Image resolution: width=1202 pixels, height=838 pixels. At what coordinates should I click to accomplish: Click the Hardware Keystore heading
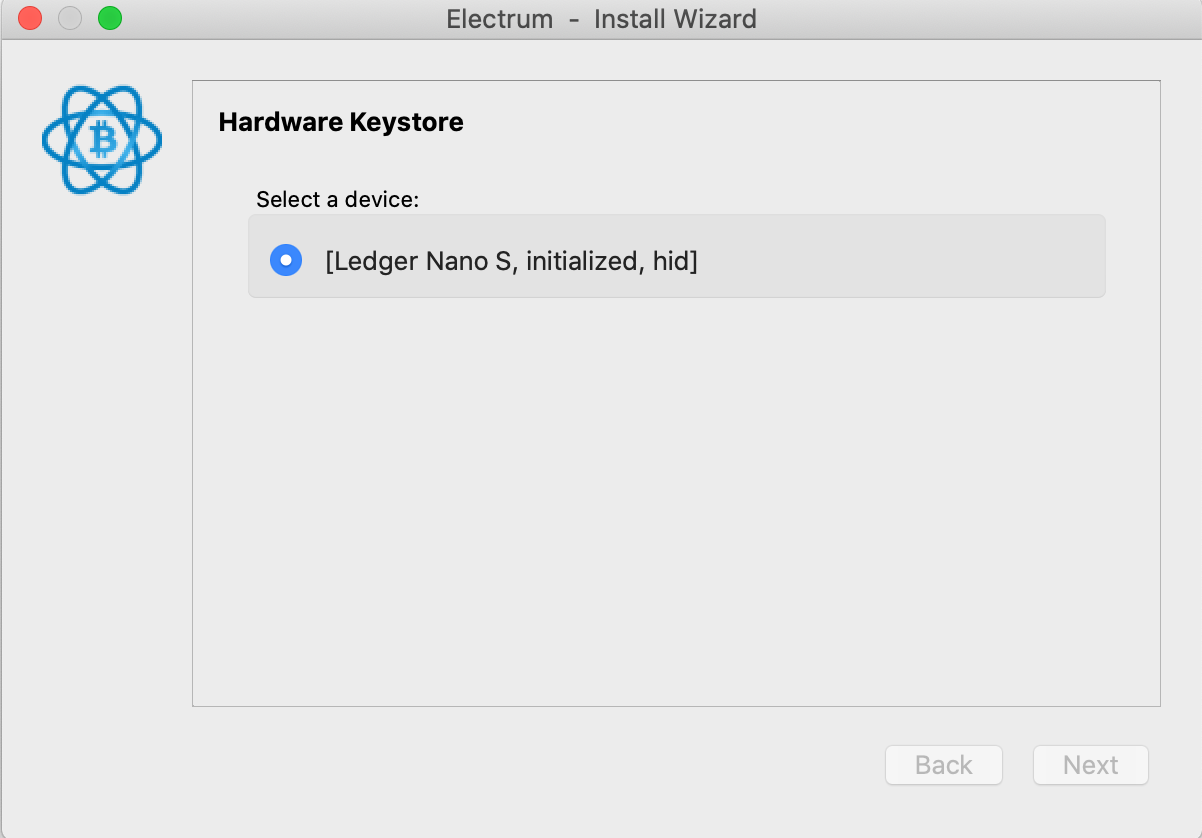(x=341, y=123)
